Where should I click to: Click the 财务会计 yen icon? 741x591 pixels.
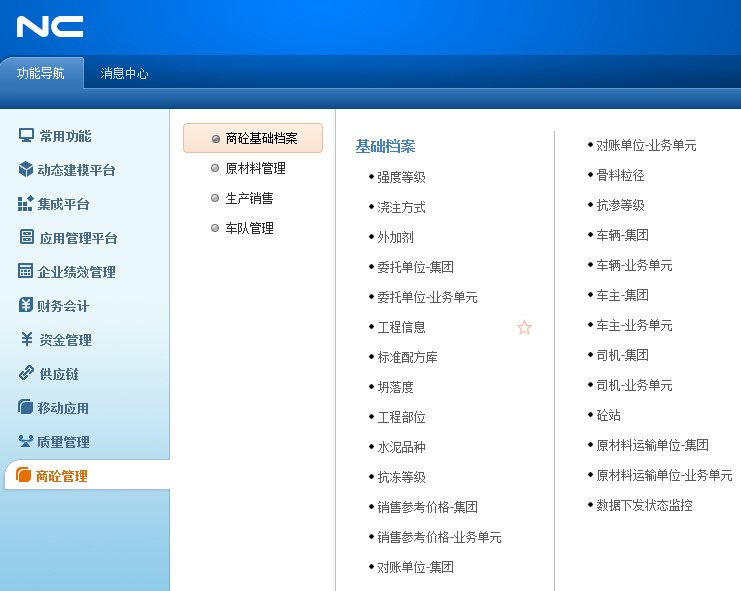[x=26, y=306]
